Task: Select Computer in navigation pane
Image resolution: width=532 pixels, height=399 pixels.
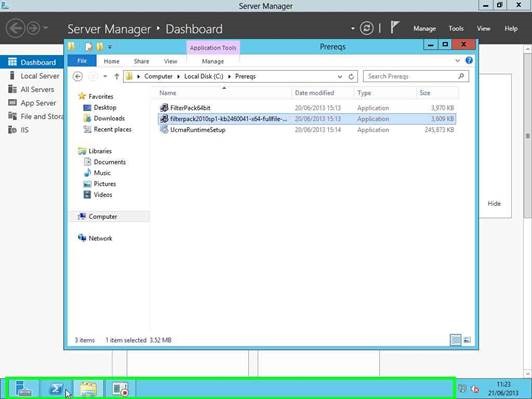Action: tap(102, 216)
